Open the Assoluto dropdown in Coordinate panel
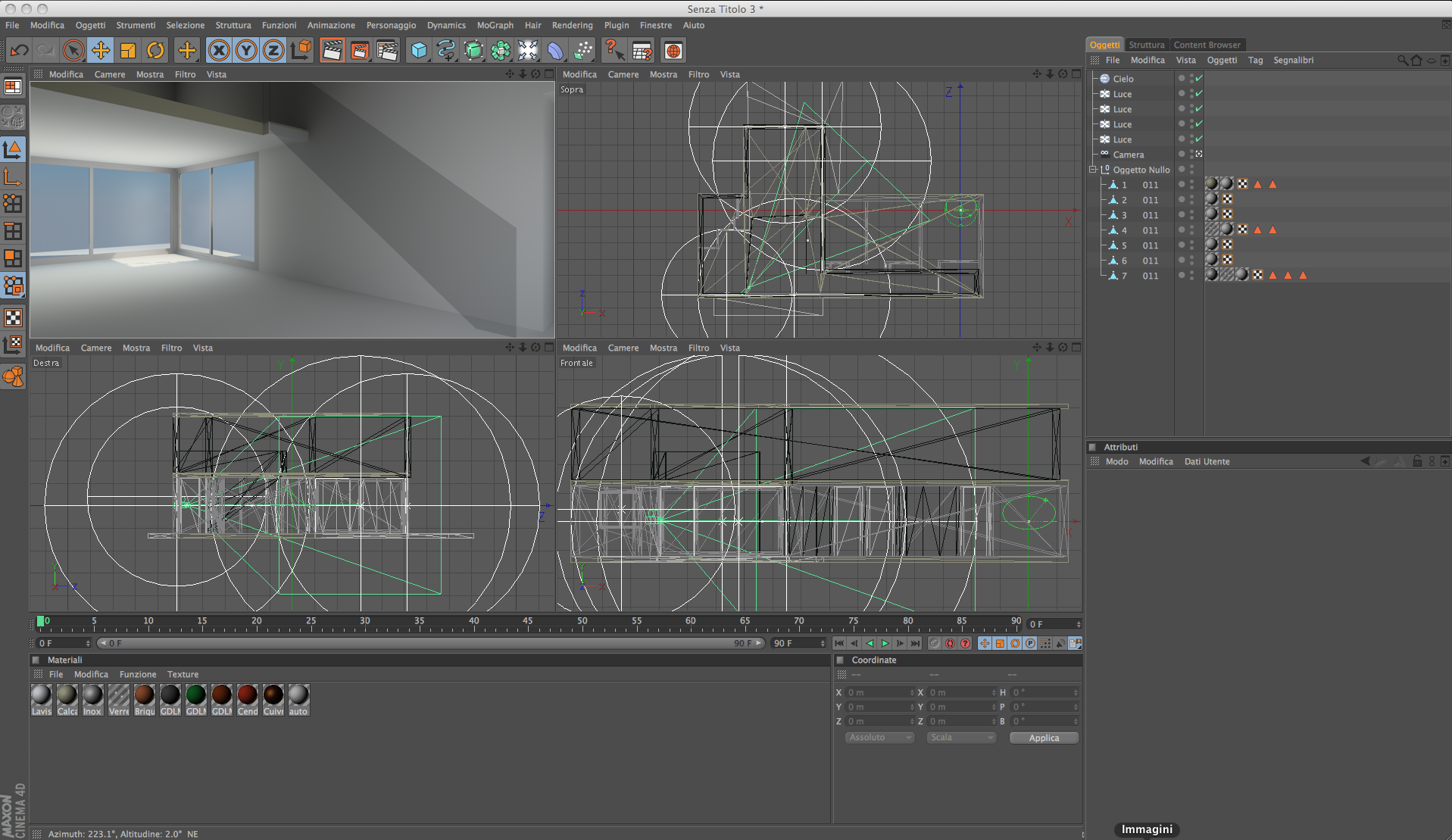This screenshot has width=1452, height=840. coord(879,738)
